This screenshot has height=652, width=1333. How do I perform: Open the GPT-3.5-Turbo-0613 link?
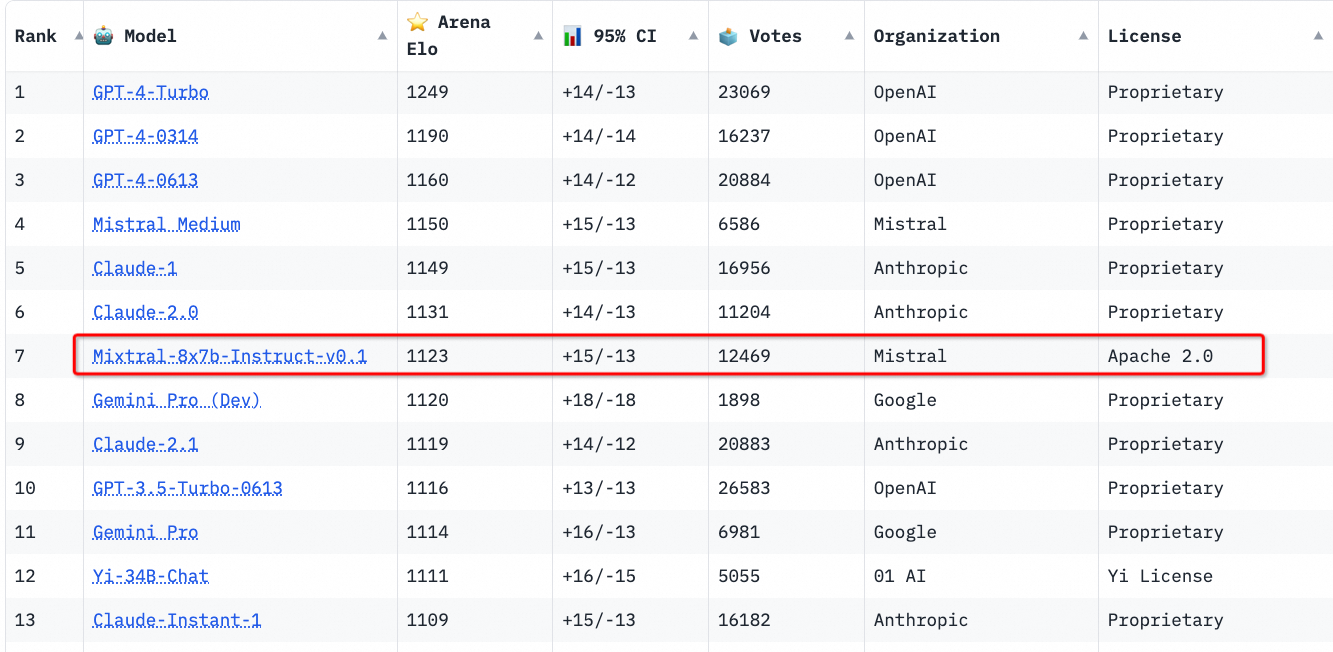coord(188,488)
